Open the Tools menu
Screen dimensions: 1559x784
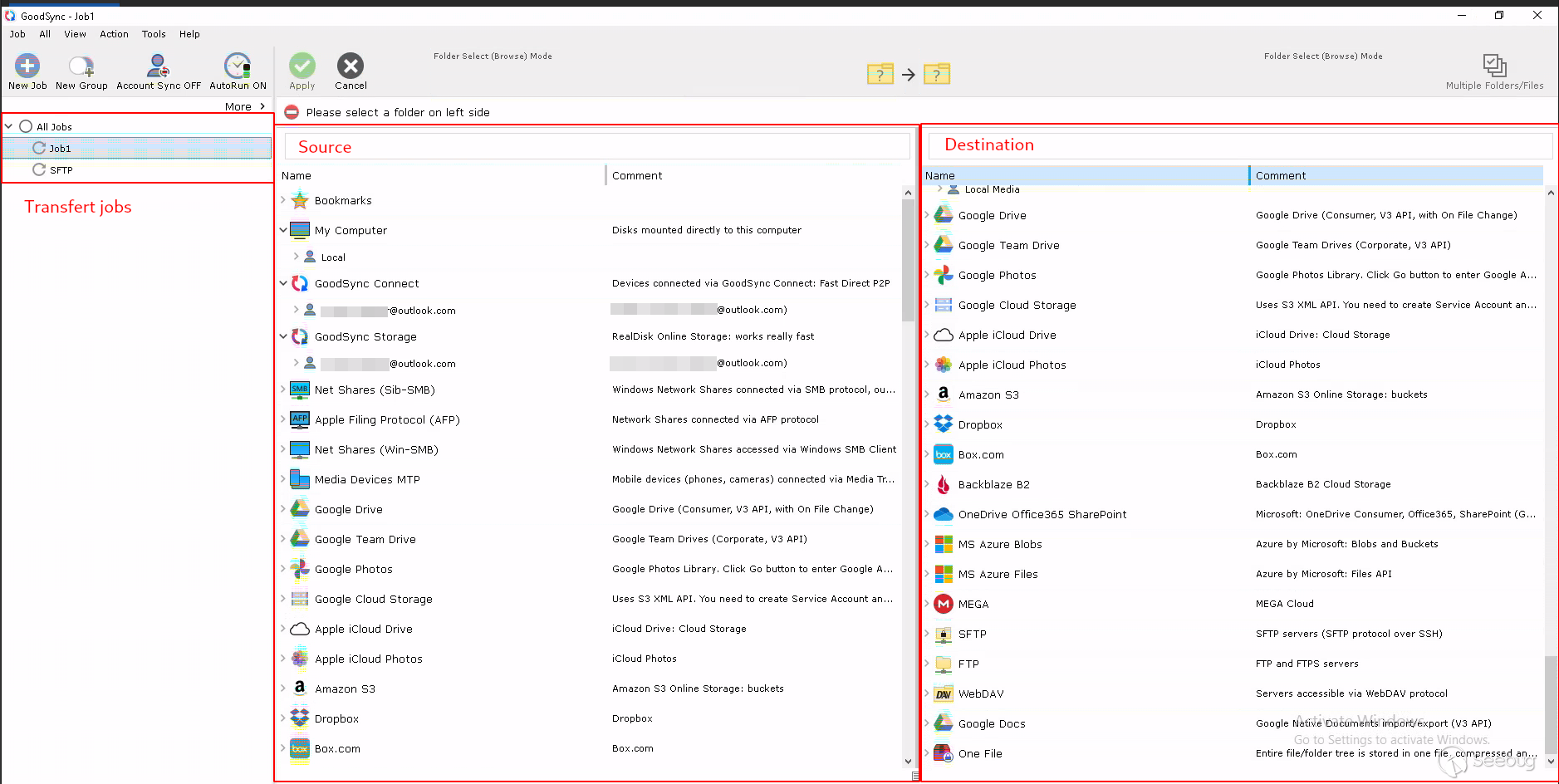point(153,34)
